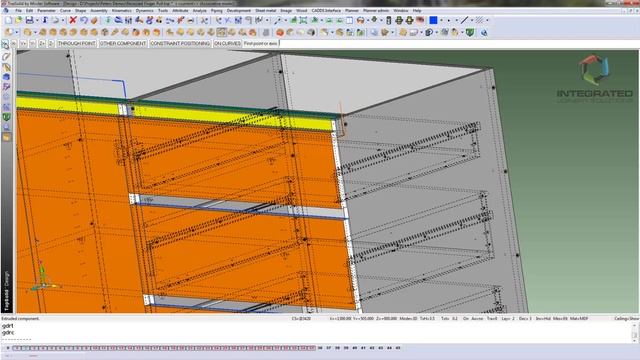Screen dimensions: 640x360
Task: Open the dropdown next to the point style dot
Action: click(456, 20)
